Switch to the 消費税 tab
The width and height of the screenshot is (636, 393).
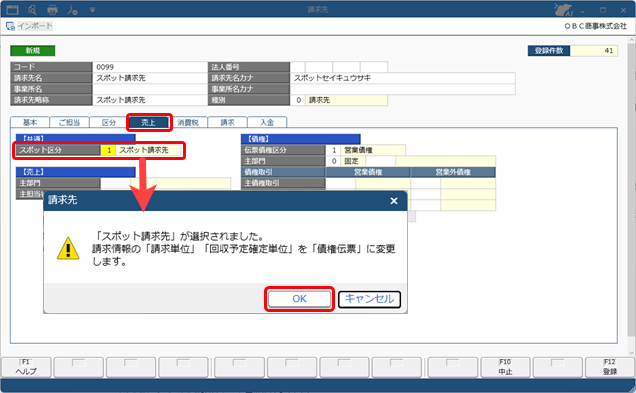pos(188,122)
